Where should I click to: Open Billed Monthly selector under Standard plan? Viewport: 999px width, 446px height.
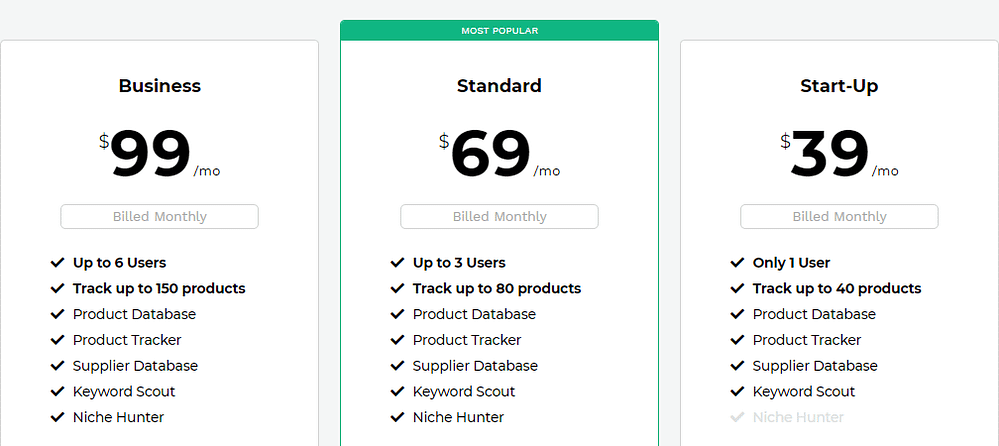coord(500,217)
